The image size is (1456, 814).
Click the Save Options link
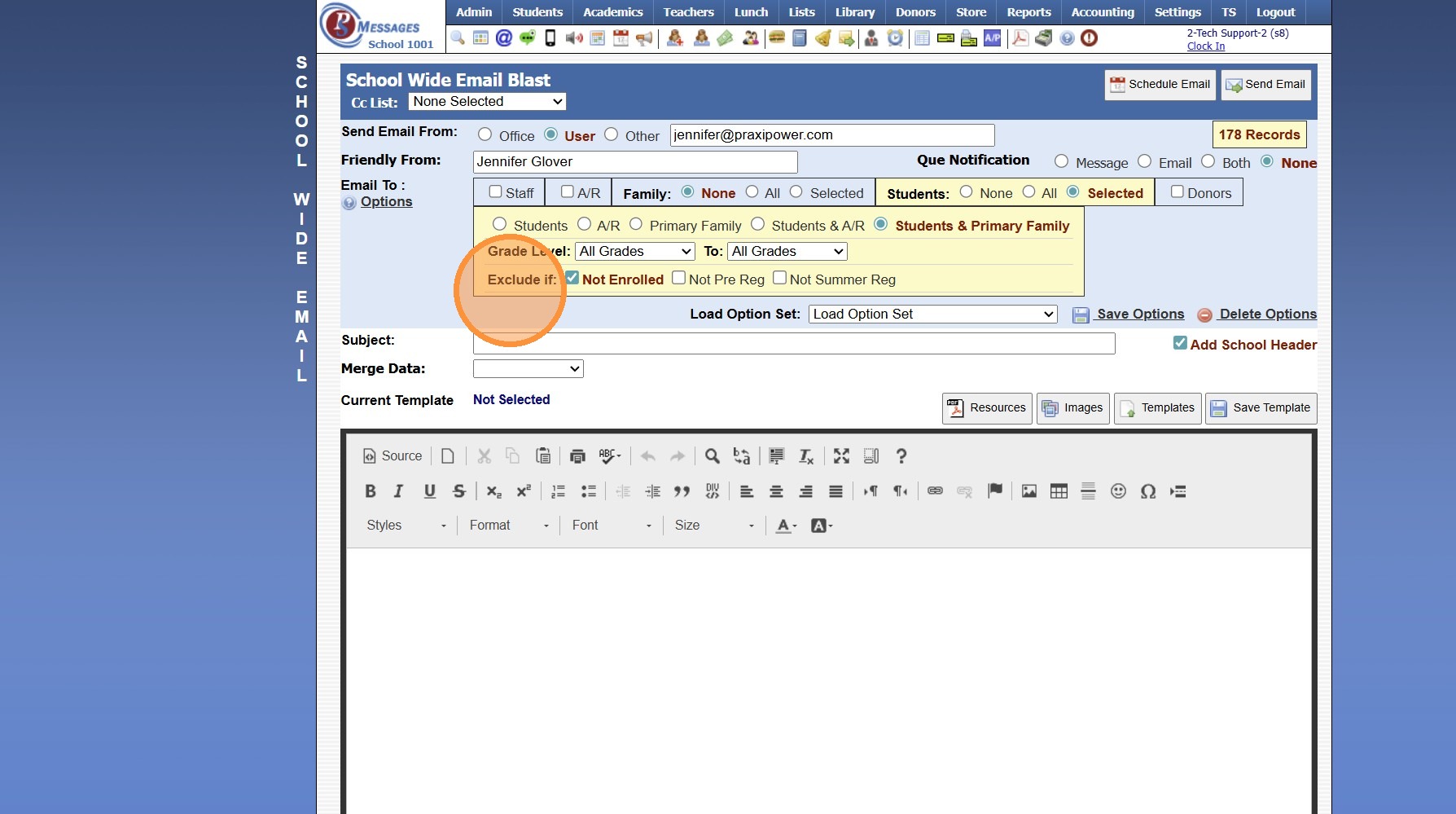1140,315
